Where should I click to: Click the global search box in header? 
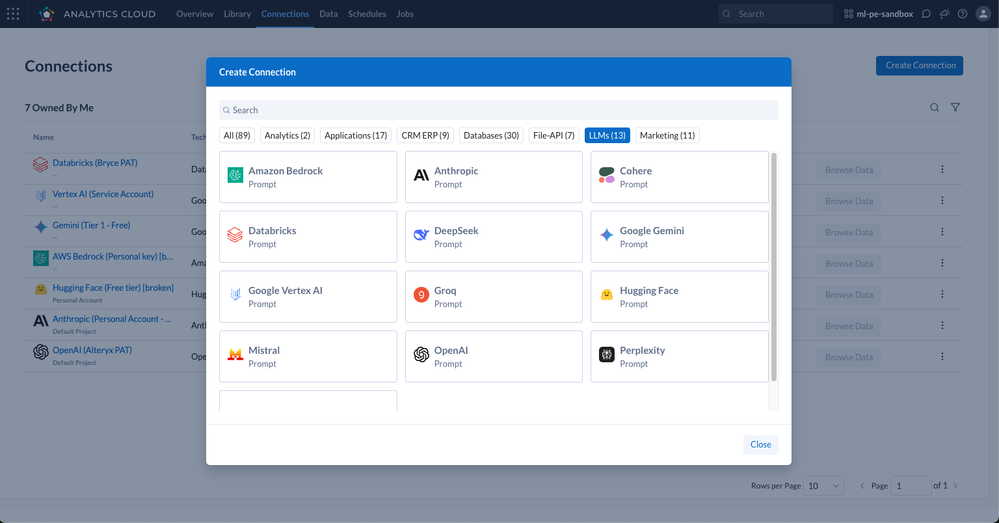pos(775,13)
